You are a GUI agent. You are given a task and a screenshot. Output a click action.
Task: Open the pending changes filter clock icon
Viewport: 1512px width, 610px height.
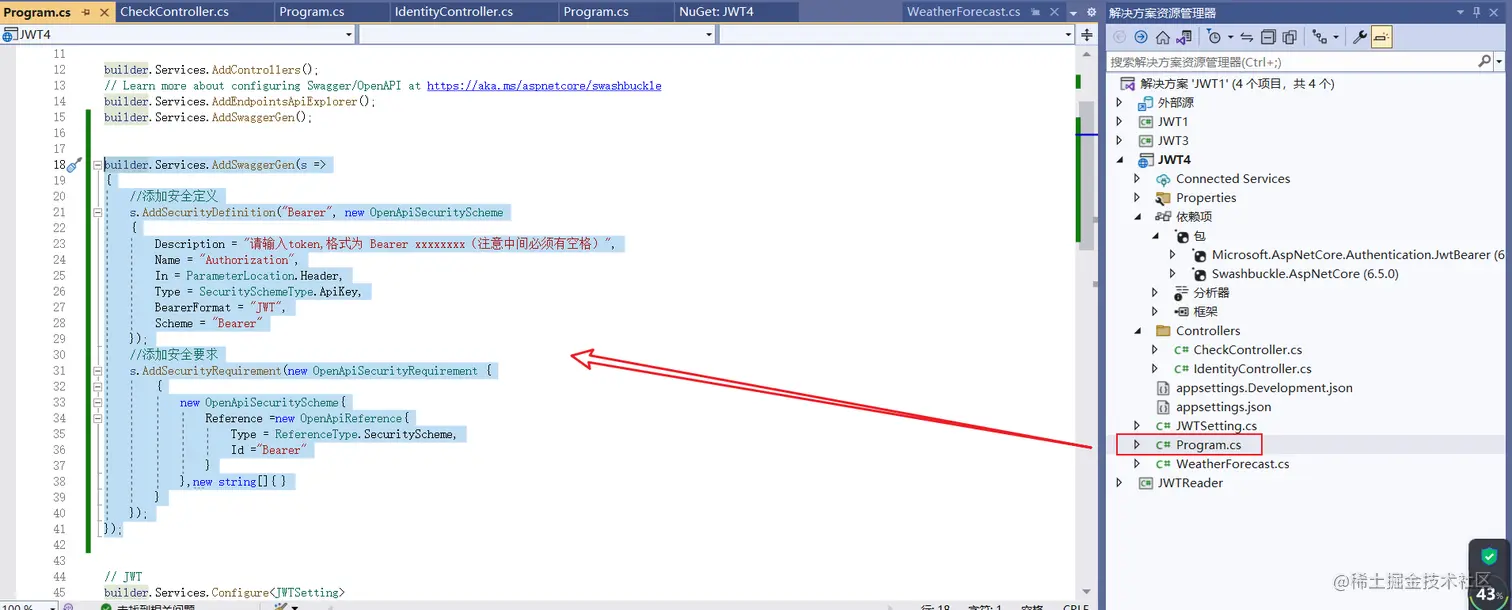pyautogui.click(x=1214, y=37)
